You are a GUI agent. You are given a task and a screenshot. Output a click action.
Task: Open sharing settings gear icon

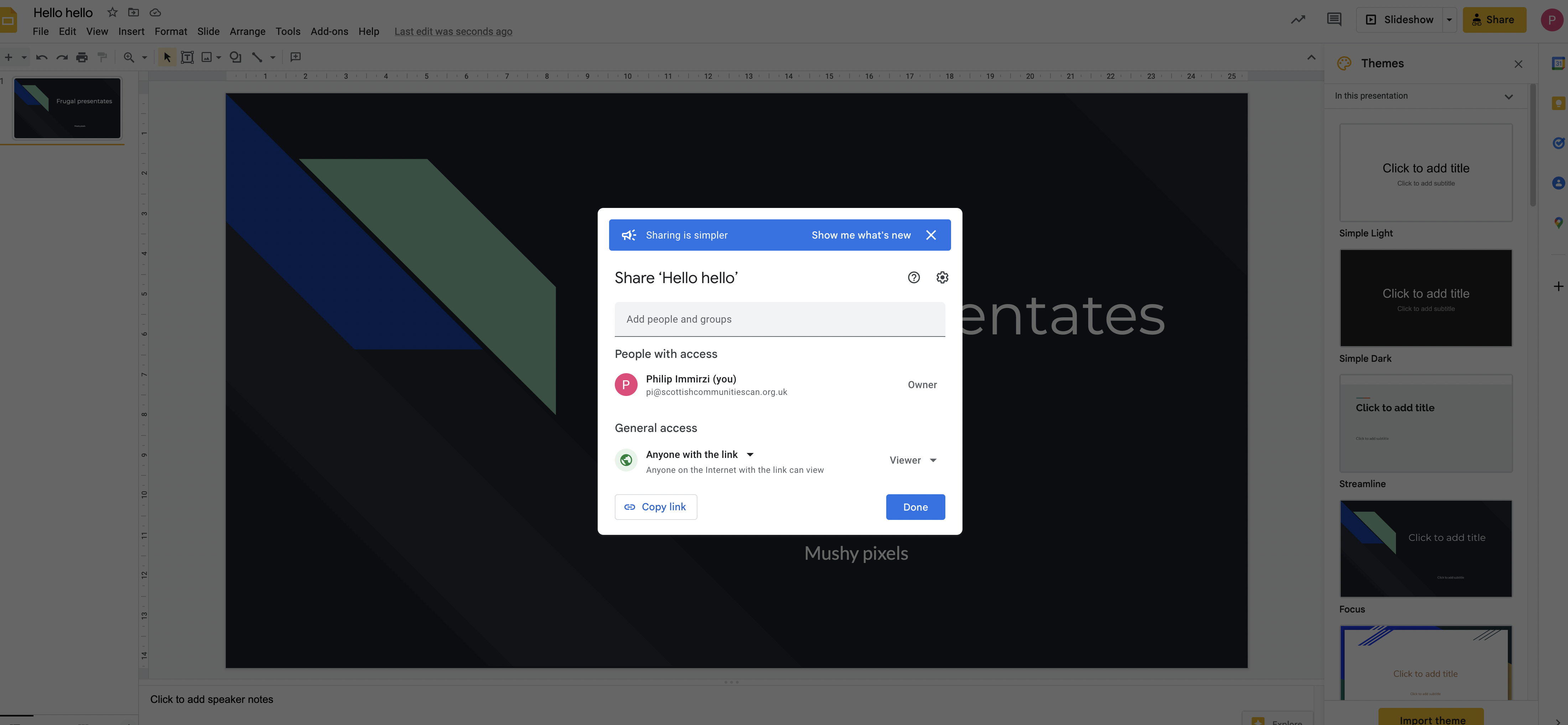click(942, 278)
